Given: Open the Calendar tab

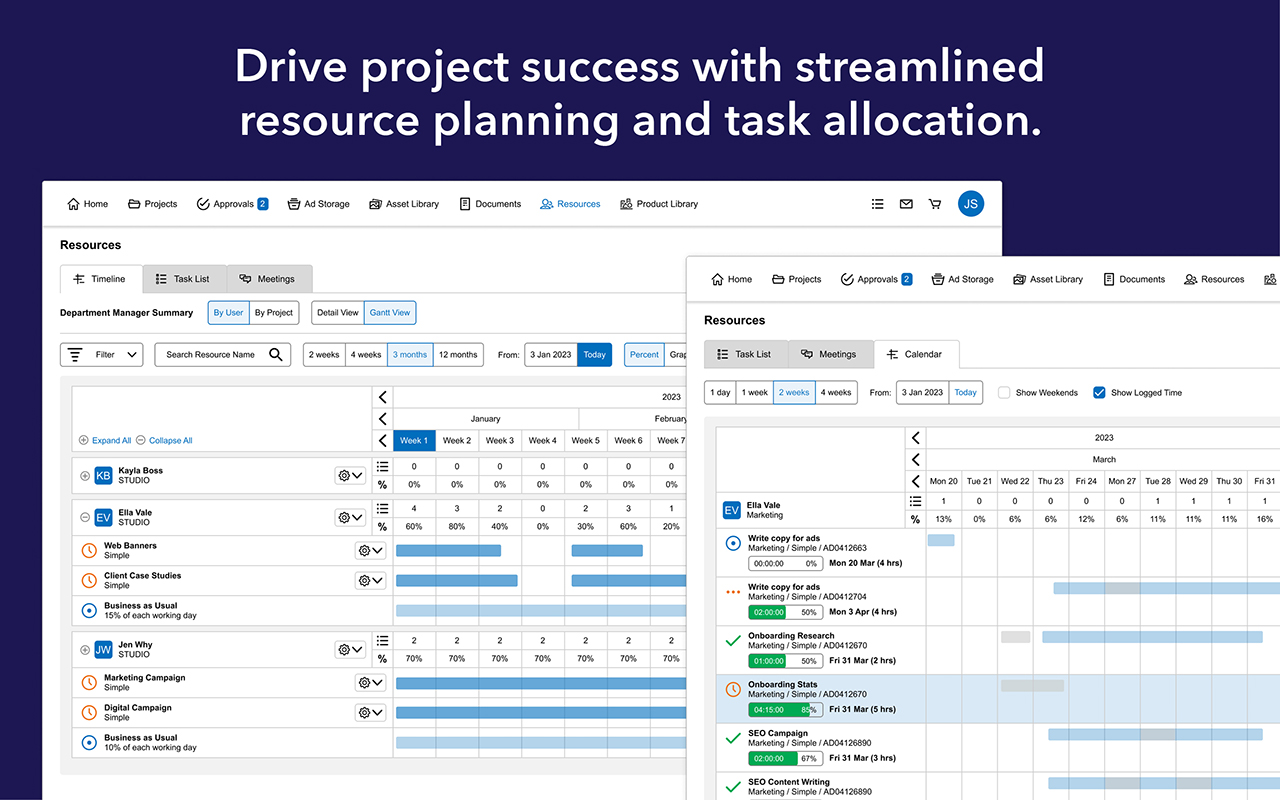Looking at the screenshot, I should [915, 354].
